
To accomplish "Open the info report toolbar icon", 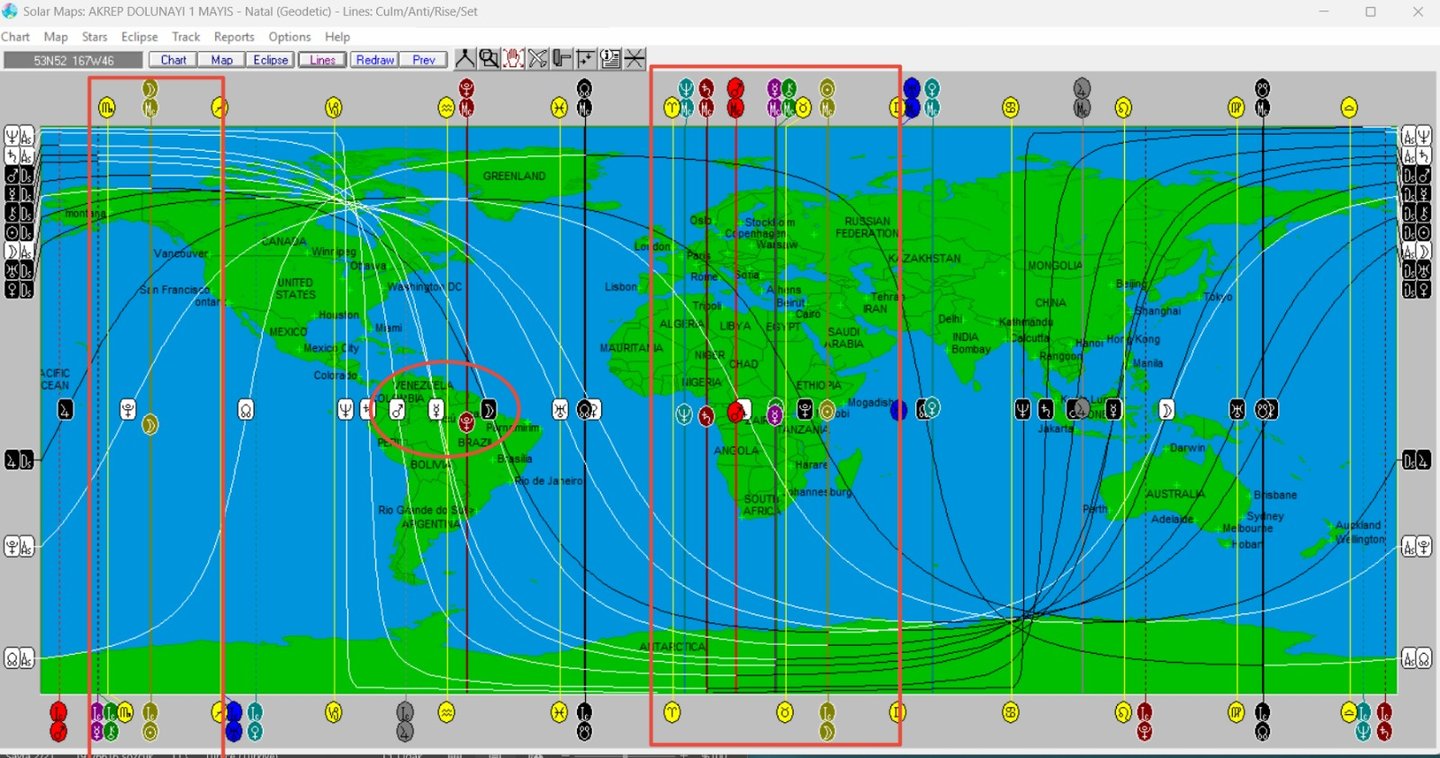I will coord(610,59).
